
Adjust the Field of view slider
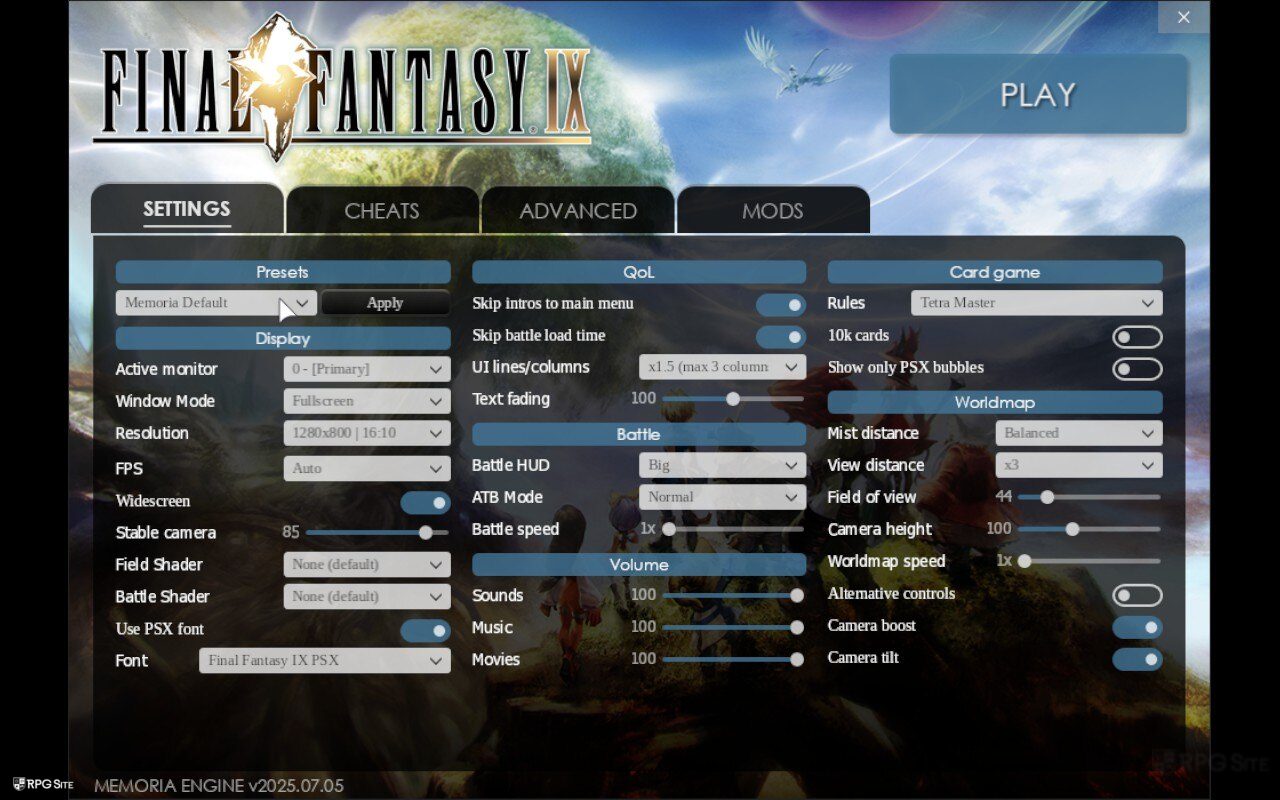(1089, 497)
